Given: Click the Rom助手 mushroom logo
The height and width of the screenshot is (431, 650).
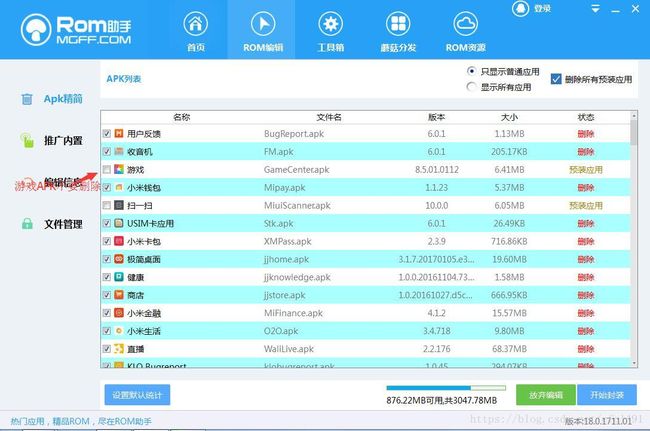Looking at the screenshot, I should (x=36, y=29).
